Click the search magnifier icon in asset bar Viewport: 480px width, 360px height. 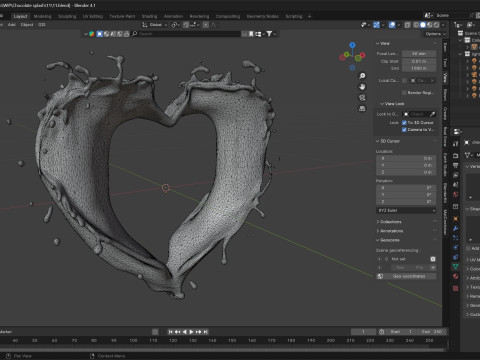(x=135, y=34)
